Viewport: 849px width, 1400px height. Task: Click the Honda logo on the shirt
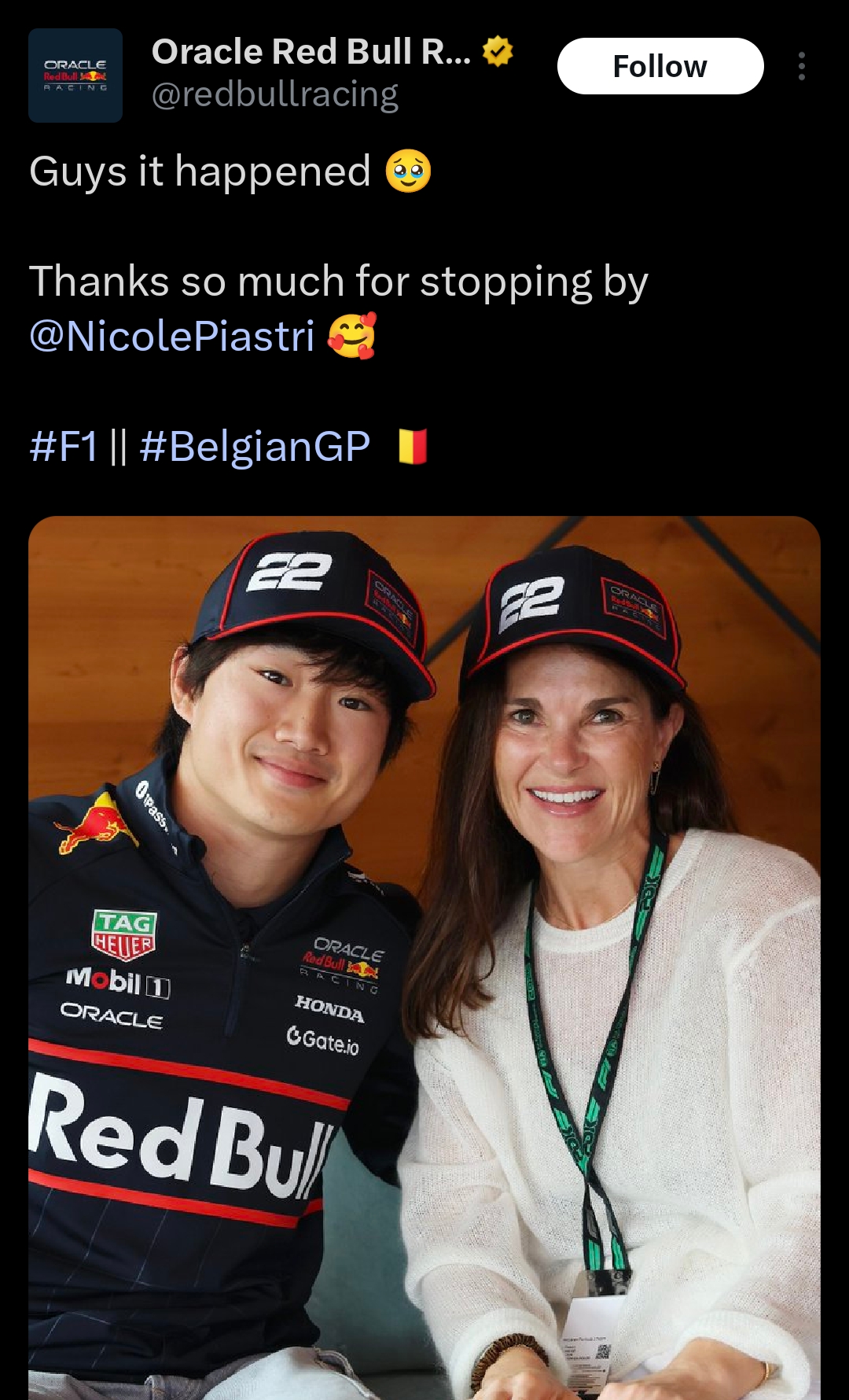(x=329, y=1008)
